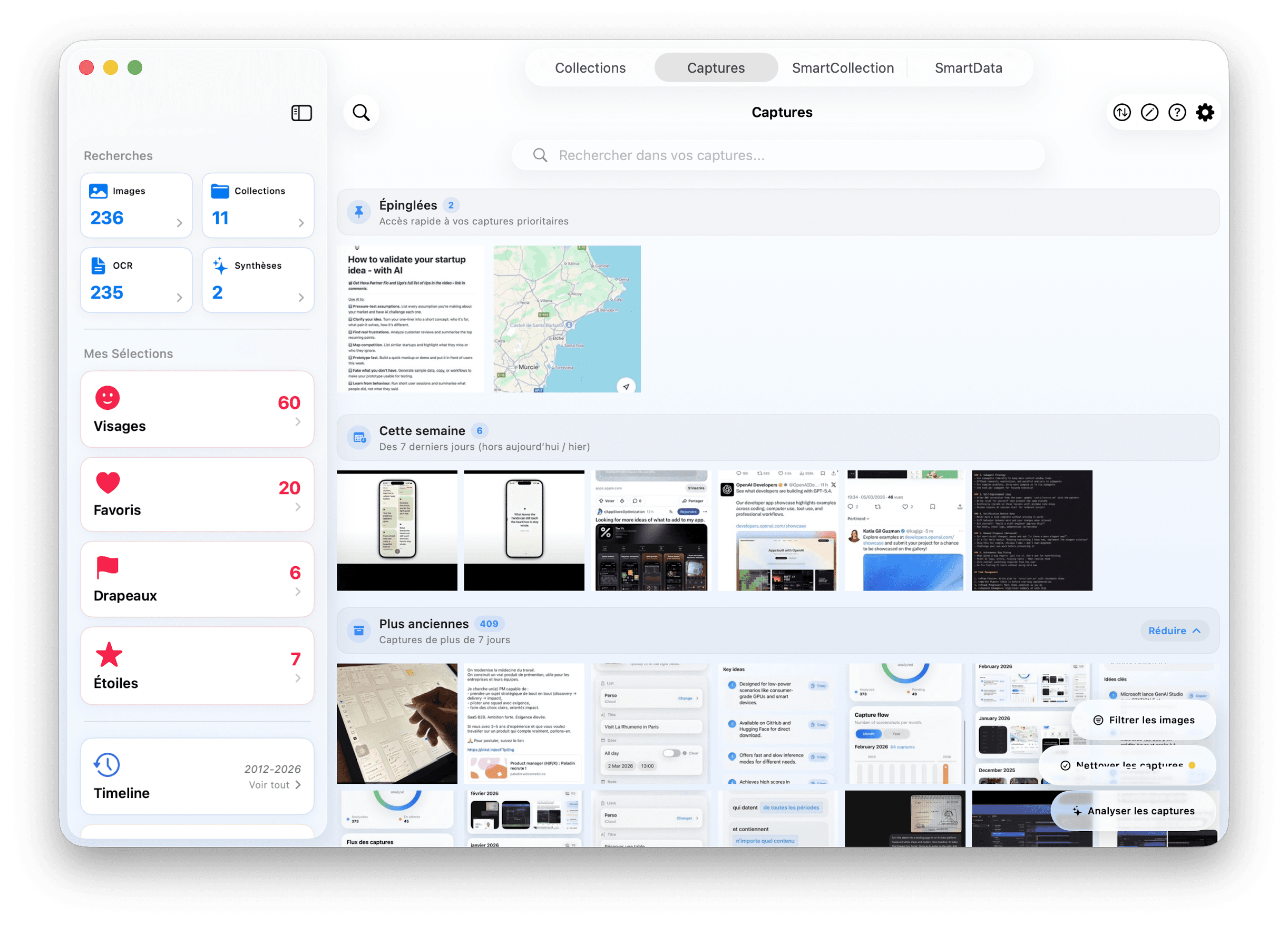
Task: Switch to the SmartData tab
Action: [968, 68]
